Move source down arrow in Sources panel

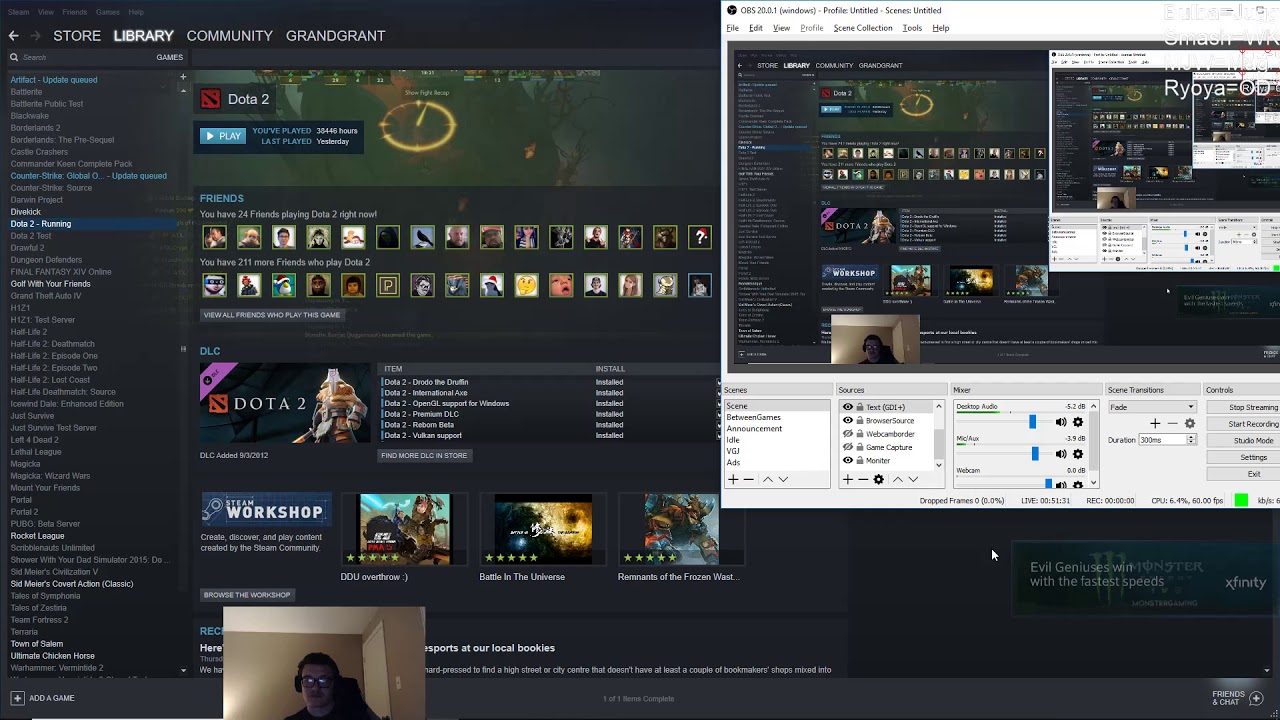(x=913, y=480)
